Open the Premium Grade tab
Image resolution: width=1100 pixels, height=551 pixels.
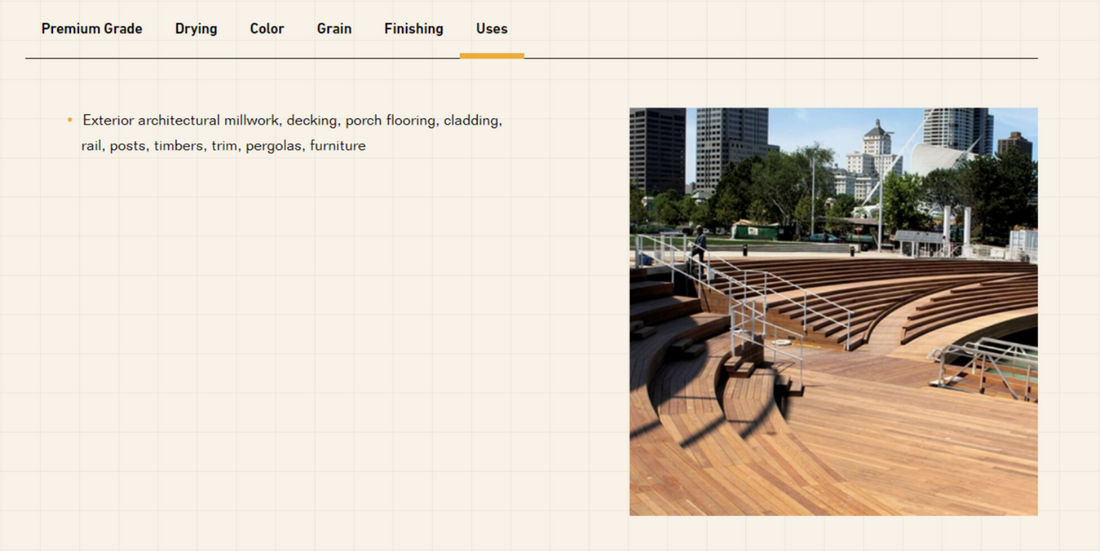(92, 29)
